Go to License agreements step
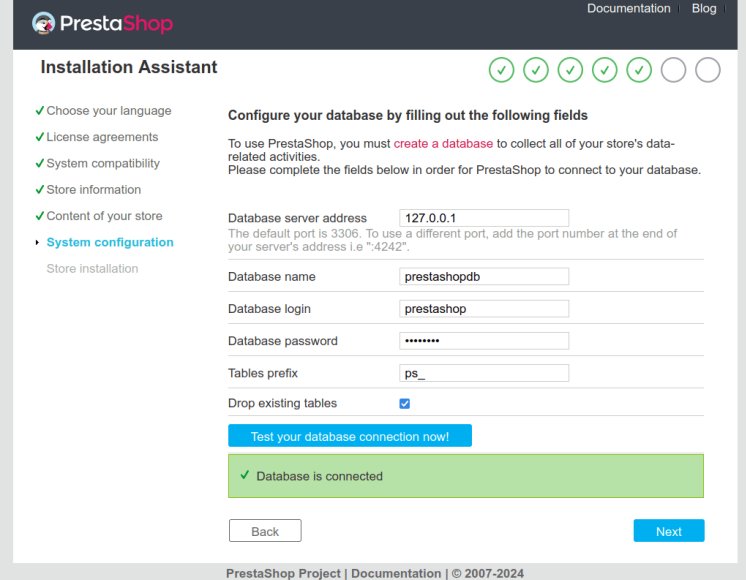Viewport: 746px width, 580px height. (102, 137)
